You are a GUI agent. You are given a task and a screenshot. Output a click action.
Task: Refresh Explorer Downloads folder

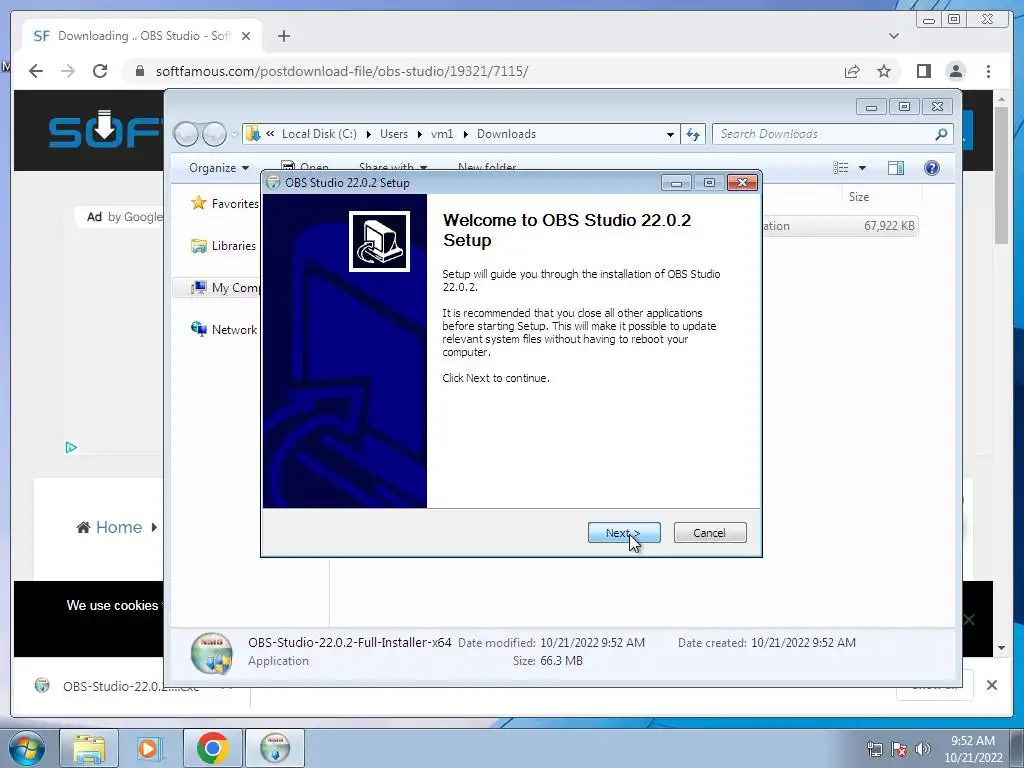[x=692, y=134]
